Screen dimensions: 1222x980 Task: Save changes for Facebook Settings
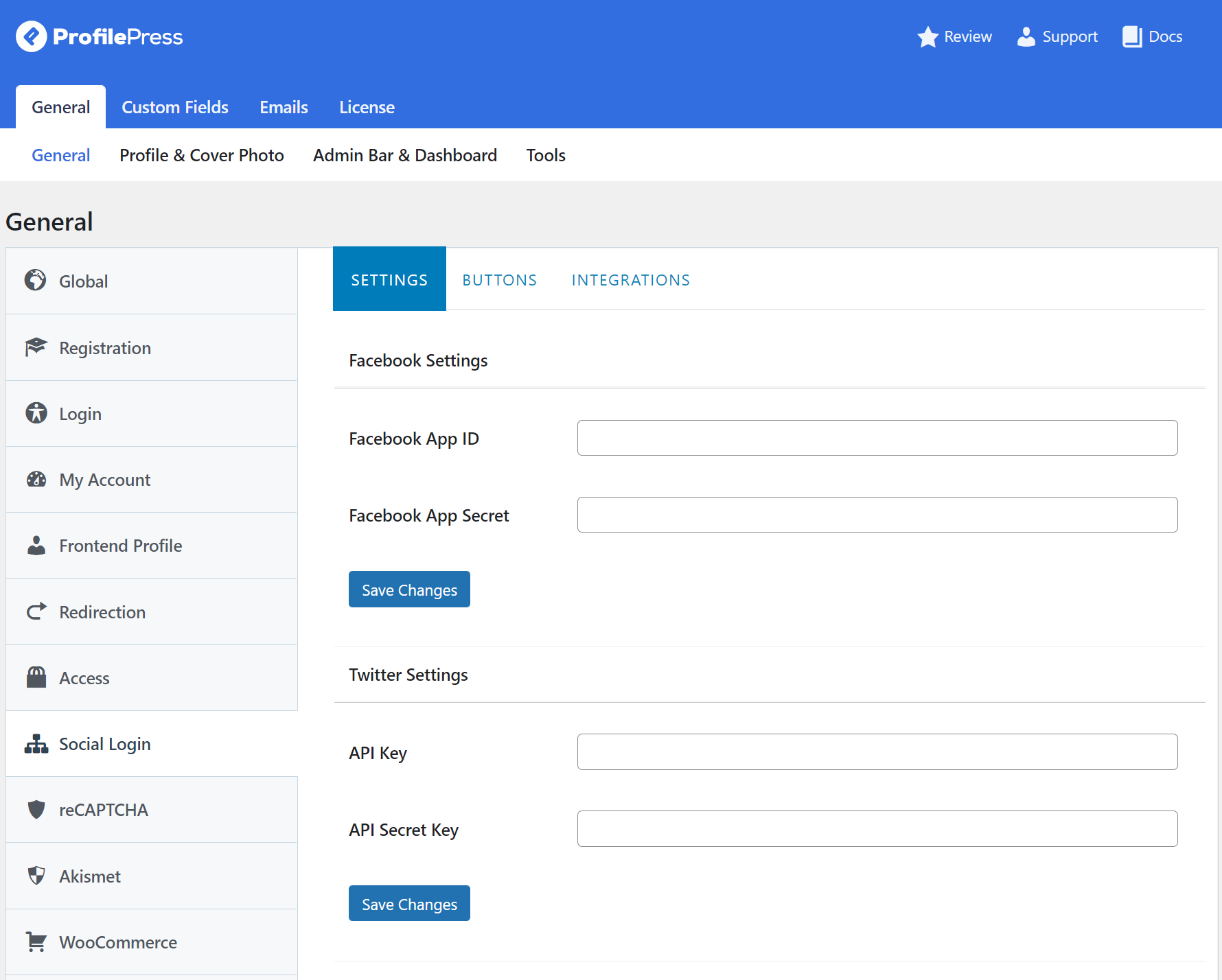(x=409, y=590)
